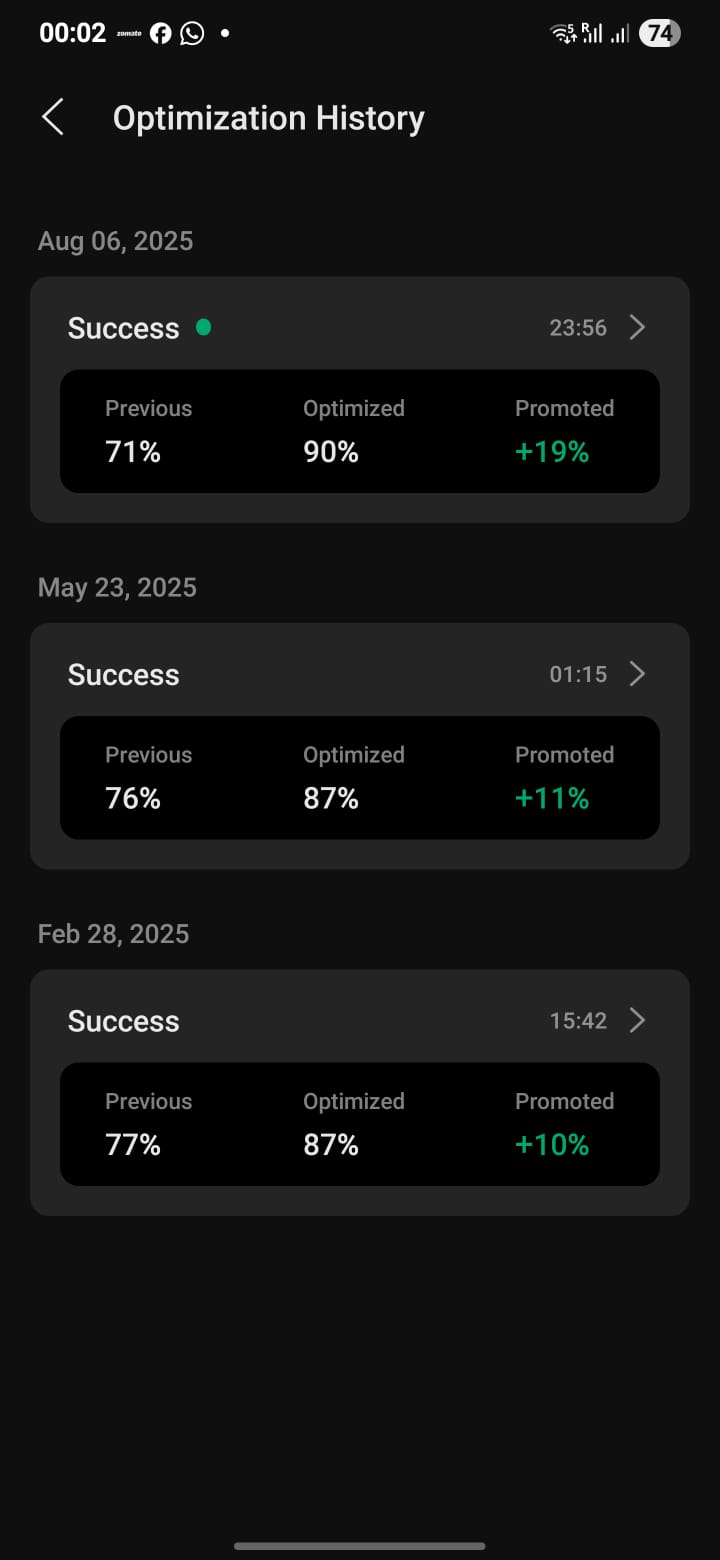Tap the Optimization History title
The width and height of the screenshot is (720, 1560).
pyautogui.click(x=268, y=118)
